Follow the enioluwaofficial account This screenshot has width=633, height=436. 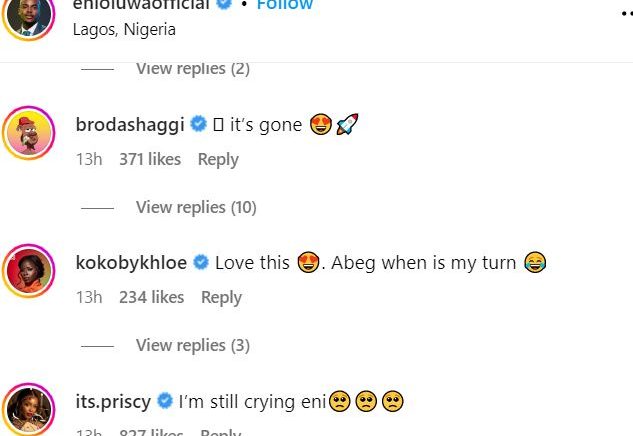[285, 5]
